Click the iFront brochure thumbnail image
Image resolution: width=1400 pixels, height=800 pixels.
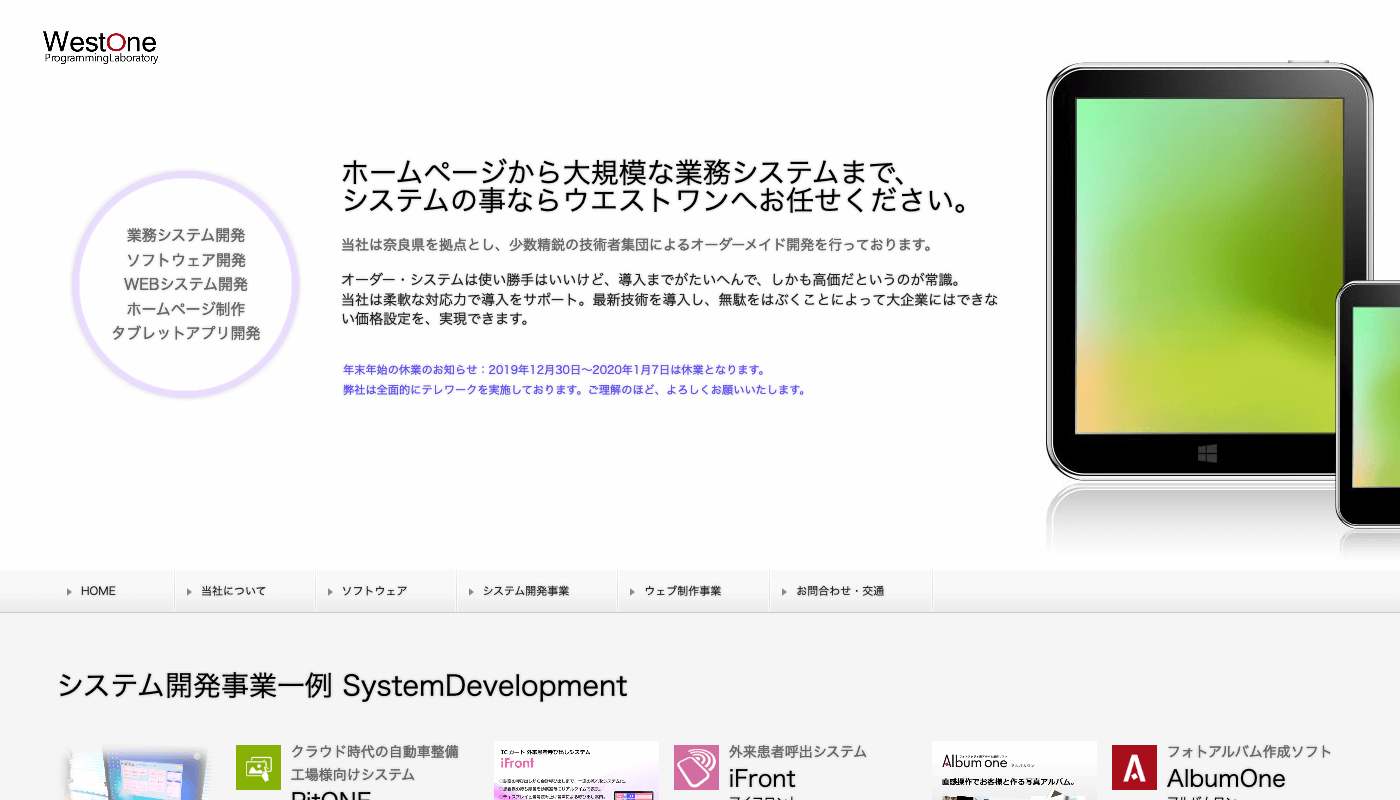(x=576, y=771)
